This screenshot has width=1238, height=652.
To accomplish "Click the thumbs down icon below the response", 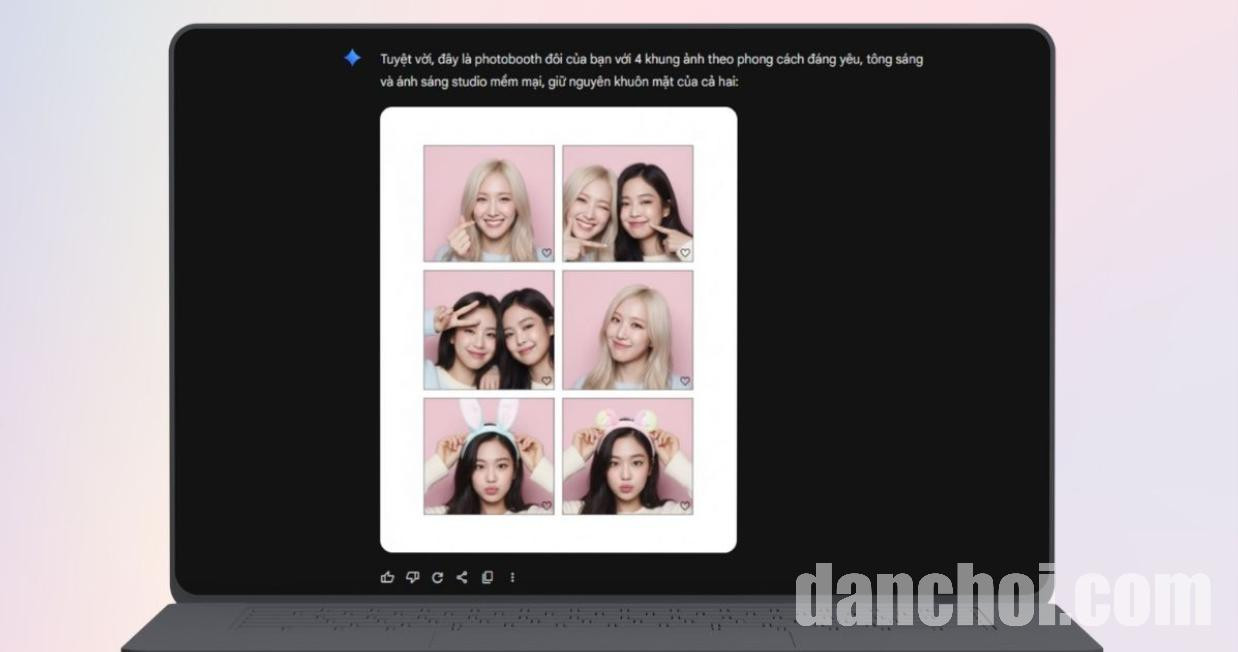I will click(x=412, y=577).
